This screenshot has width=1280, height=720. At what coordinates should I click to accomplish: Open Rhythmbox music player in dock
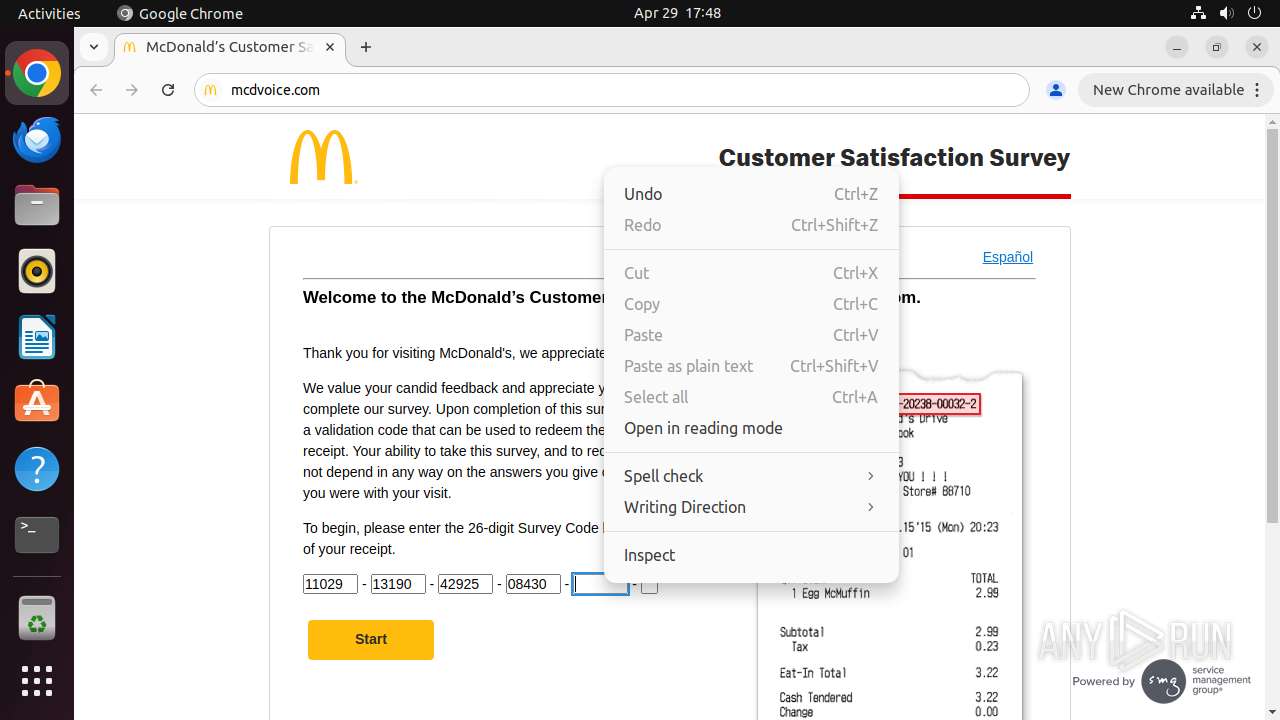click(x=37, y=272)
